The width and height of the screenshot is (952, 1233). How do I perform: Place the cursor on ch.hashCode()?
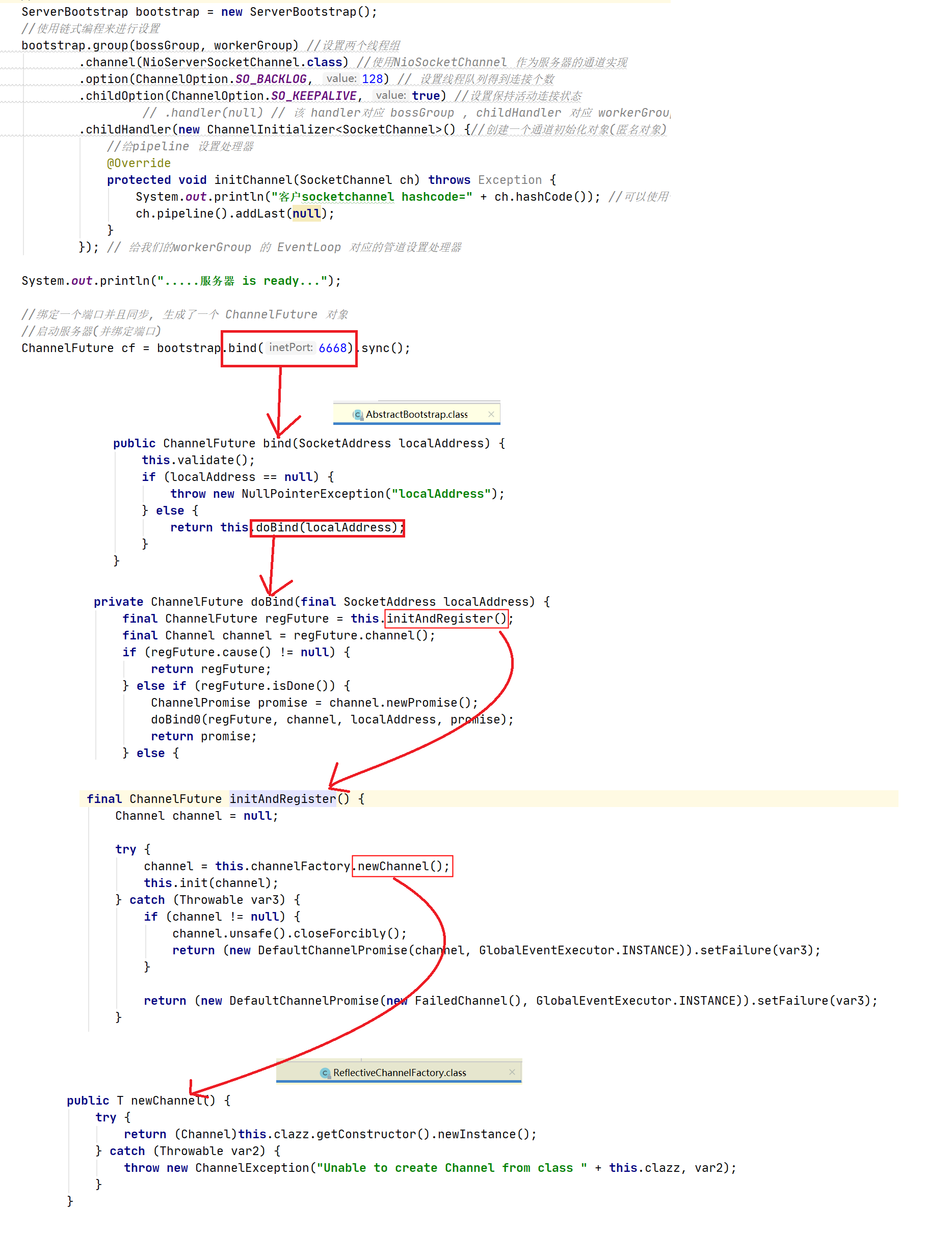(x=544, y=197)
